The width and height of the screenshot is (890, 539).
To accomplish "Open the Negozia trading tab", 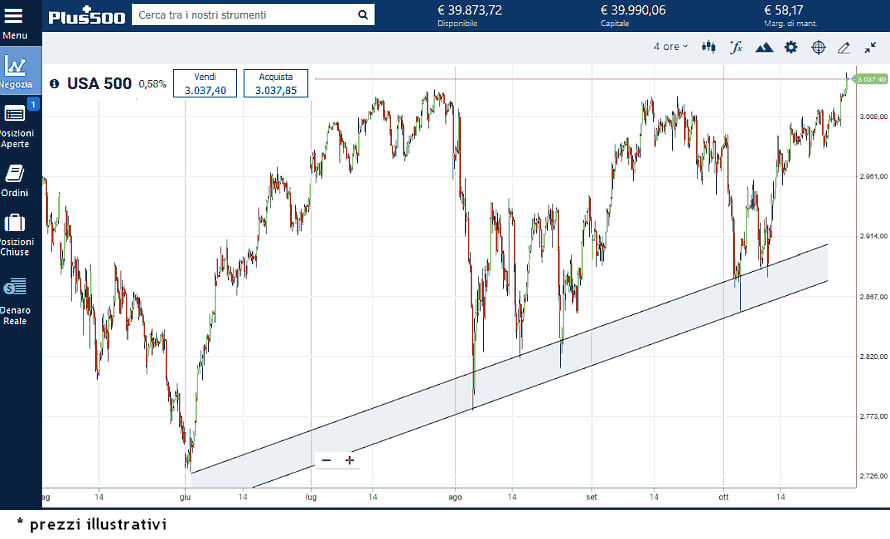I will pos(15,71).
